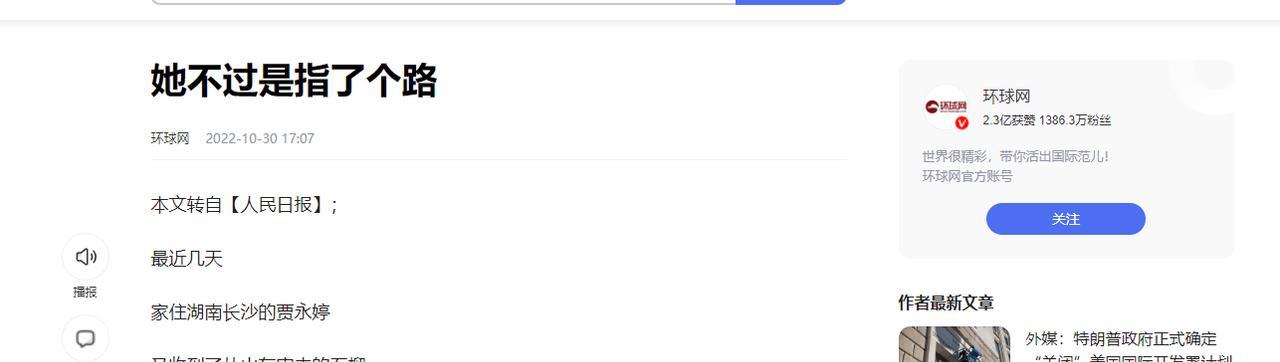Click the search input field at top
Image resolution: width=1280 pixels, height=362 pixels.
coord(444,2)
